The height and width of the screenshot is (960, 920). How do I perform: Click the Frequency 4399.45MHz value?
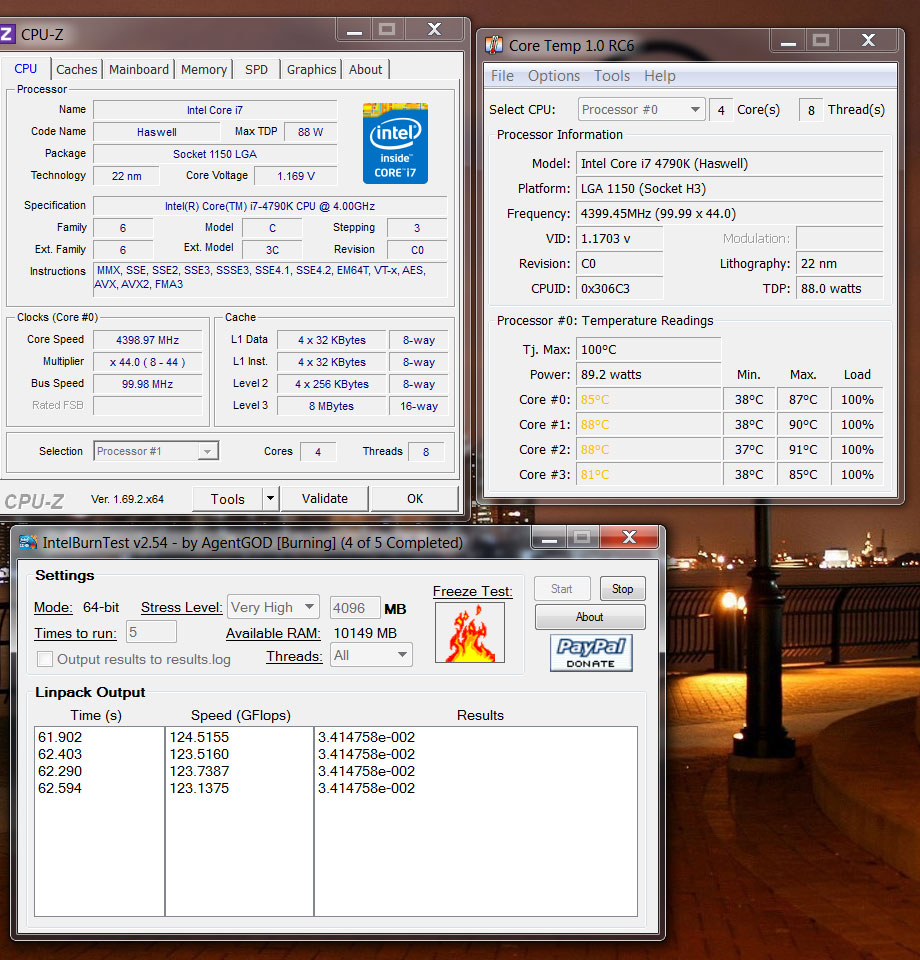click(729, 214)
